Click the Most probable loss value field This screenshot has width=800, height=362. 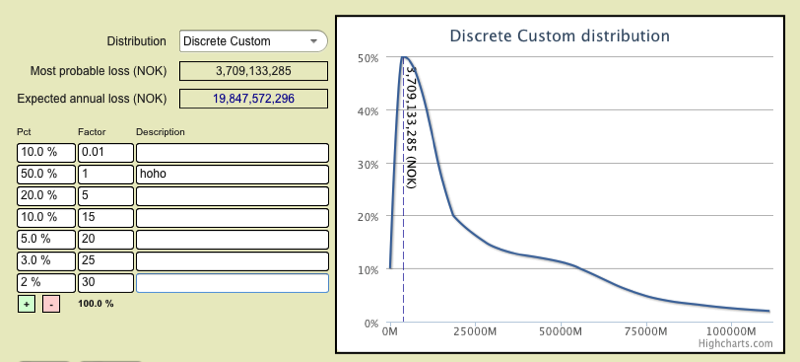pyautogui.click(x=253, y=71)
